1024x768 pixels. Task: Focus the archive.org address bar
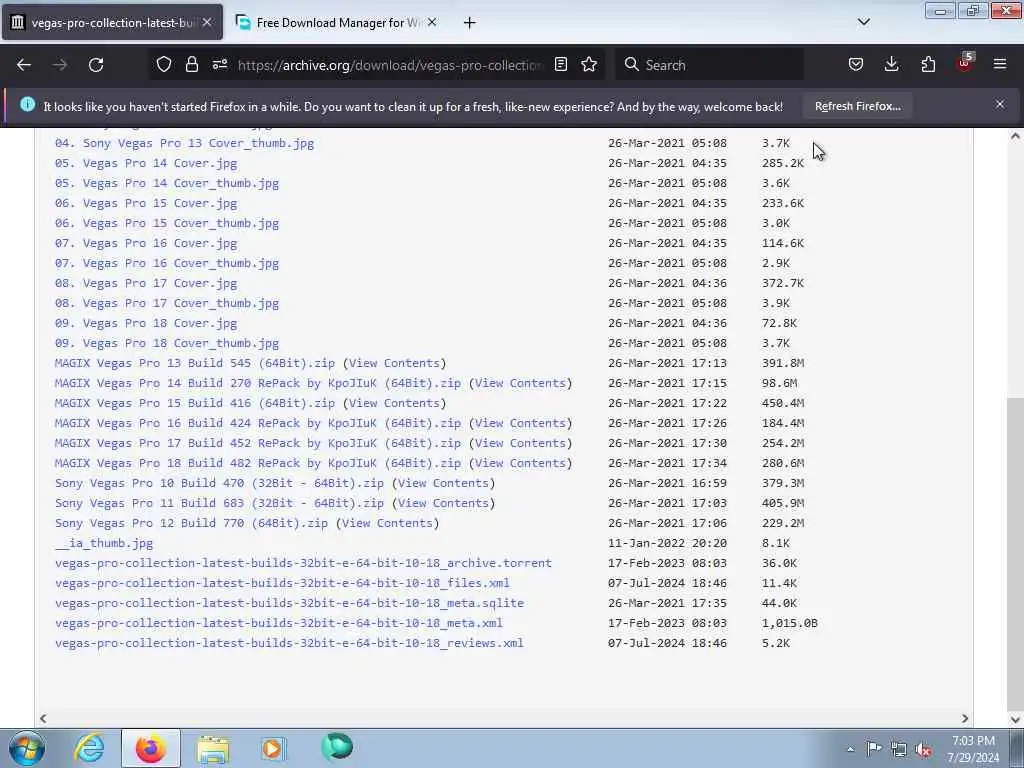pyautogui.click(x=389, y=65)
